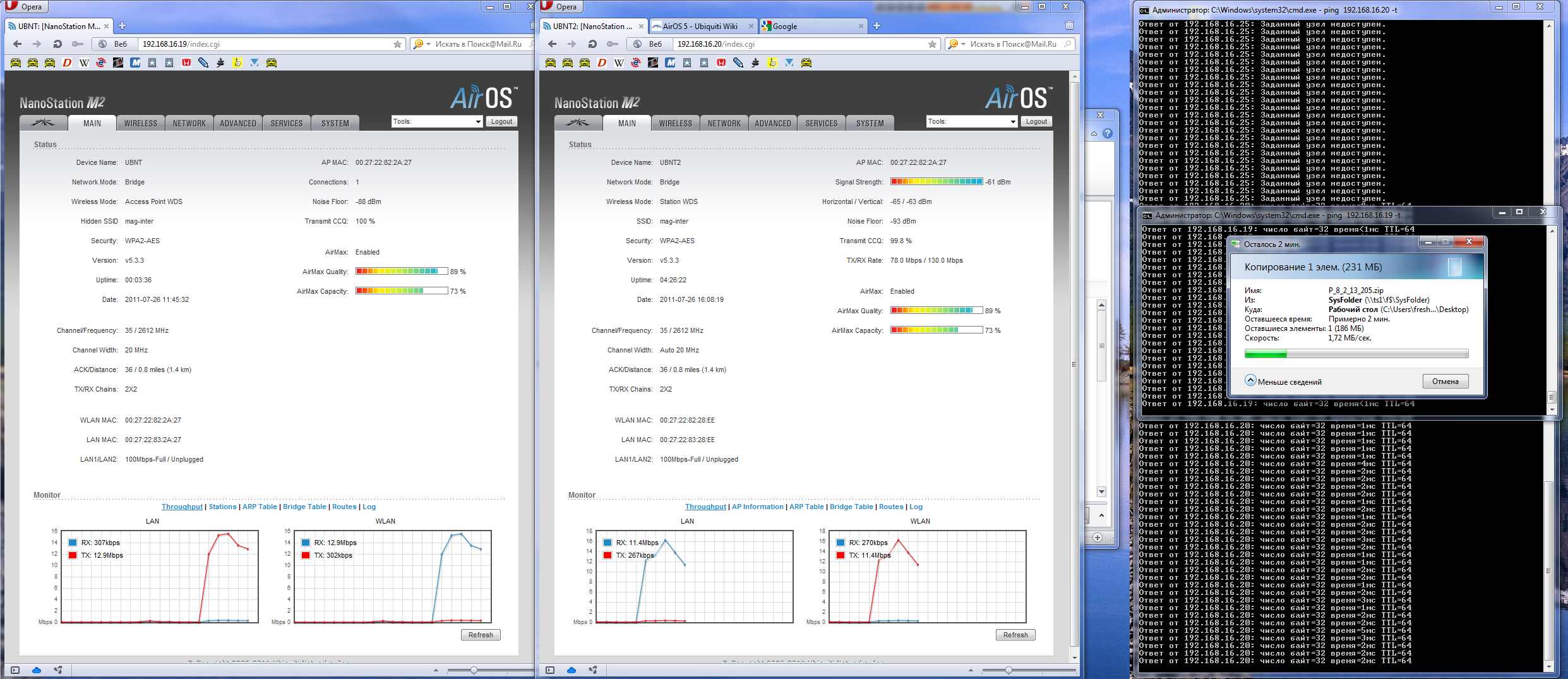This screenshot has height=679, width=1568.
Task: Bookmark star in 192.168.16.19 address bar
Action: tap(397, 44)
